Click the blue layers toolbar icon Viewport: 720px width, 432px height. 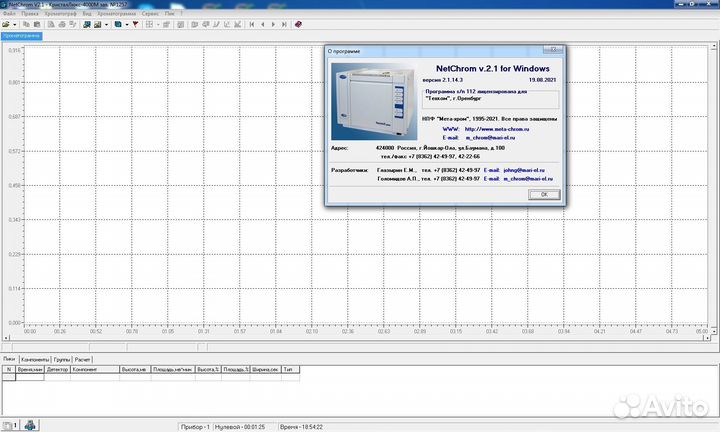[x=118, y=24]
